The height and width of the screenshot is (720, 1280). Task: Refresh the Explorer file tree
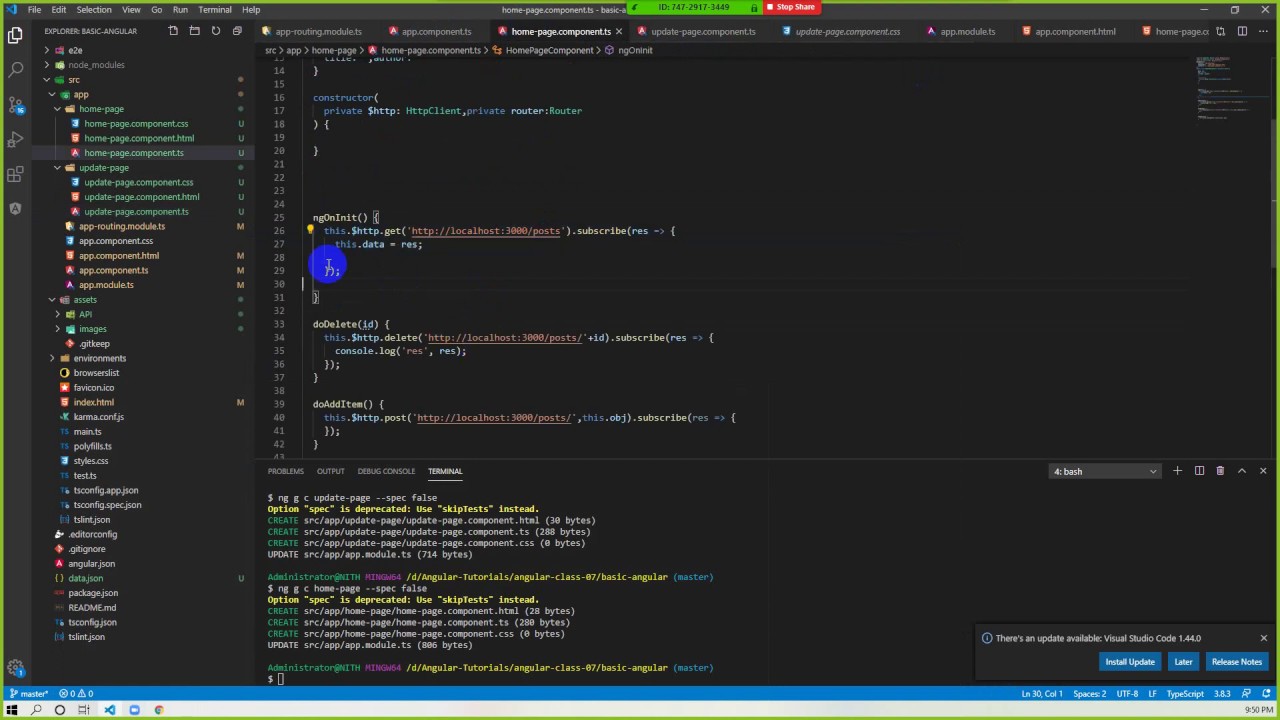(x=215, y=31)
